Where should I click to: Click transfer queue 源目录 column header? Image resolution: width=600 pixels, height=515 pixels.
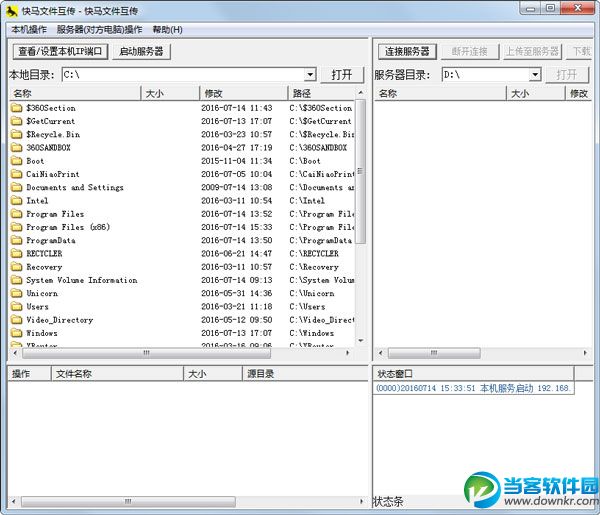[305, 374]
